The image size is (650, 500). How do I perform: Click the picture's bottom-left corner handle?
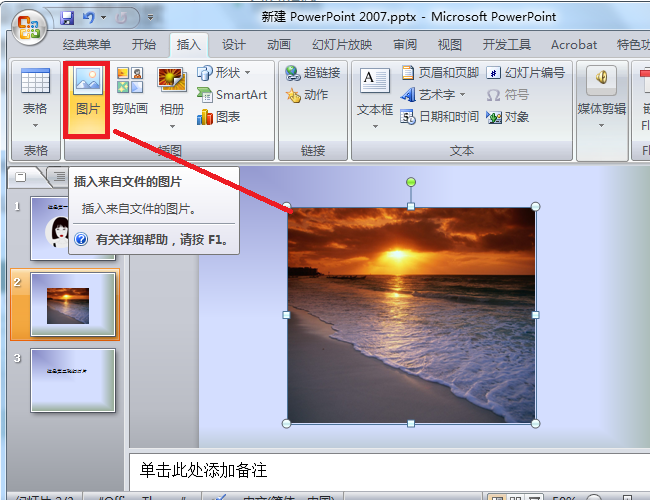tap(286, 424)
